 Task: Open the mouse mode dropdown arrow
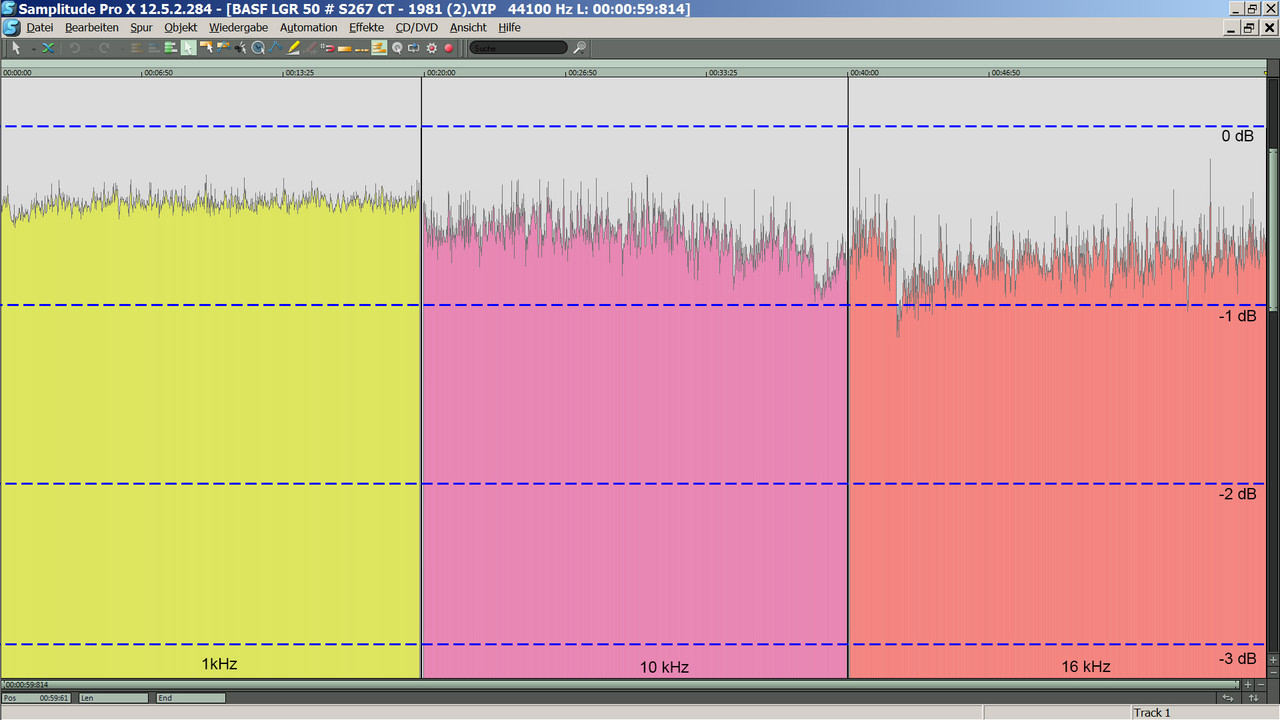(33, 48)
